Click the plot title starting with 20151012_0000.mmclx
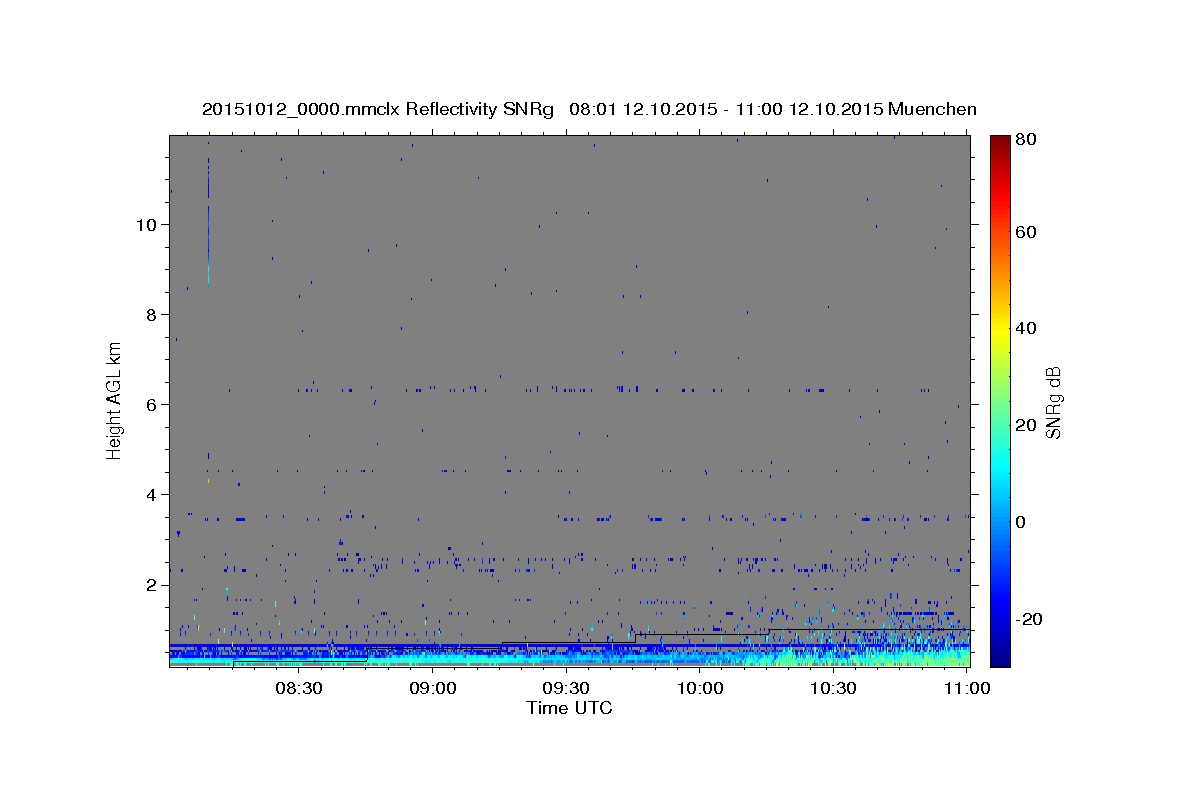Image resolution: width=1200 pixels, height=800 pixels. 589,109
